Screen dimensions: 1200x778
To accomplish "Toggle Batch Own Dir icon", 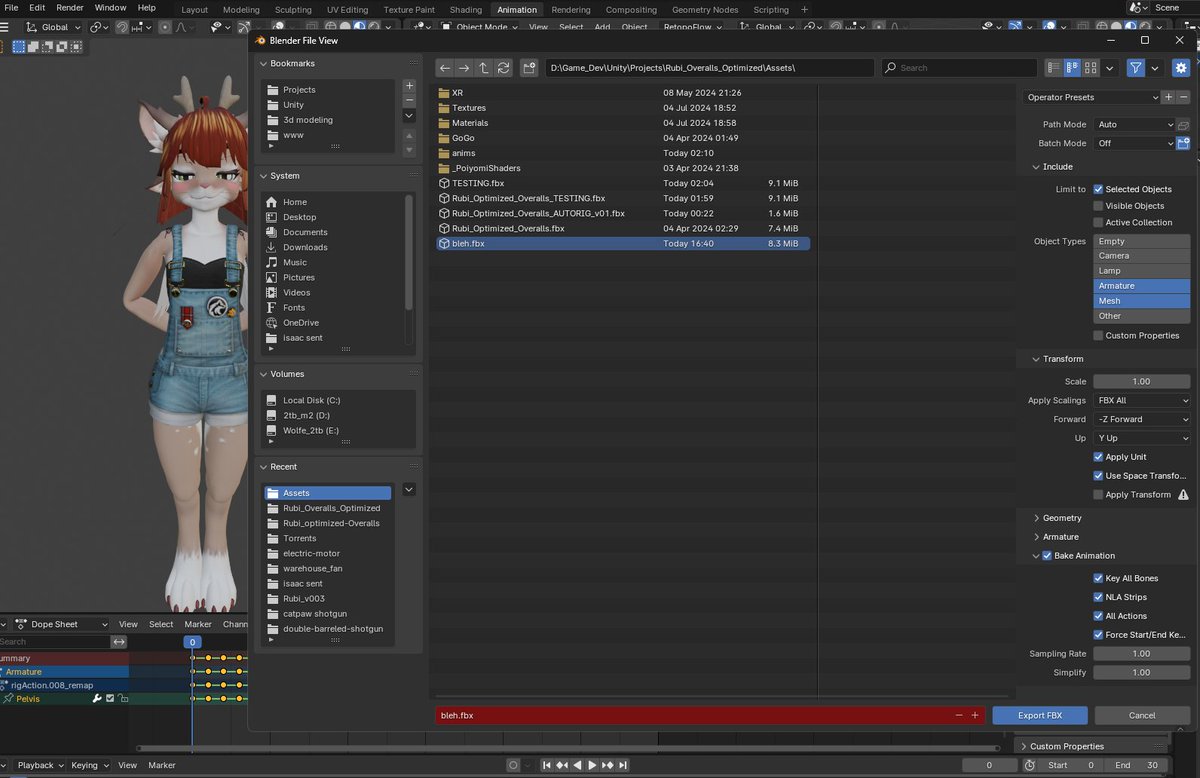I will (x=1183, y=143).
